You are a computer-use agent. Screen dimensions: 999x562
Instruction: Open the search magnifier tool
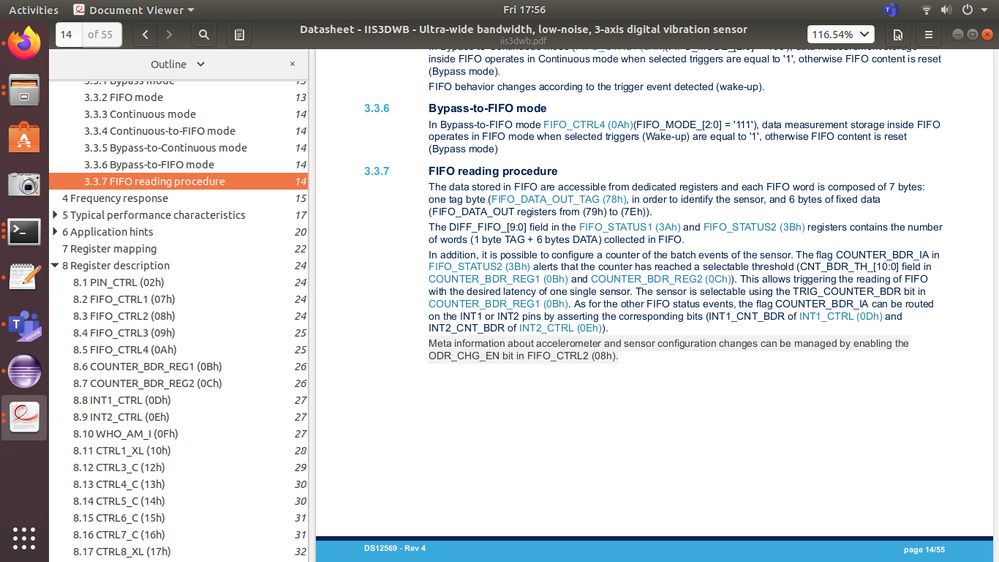coord(204,34)
